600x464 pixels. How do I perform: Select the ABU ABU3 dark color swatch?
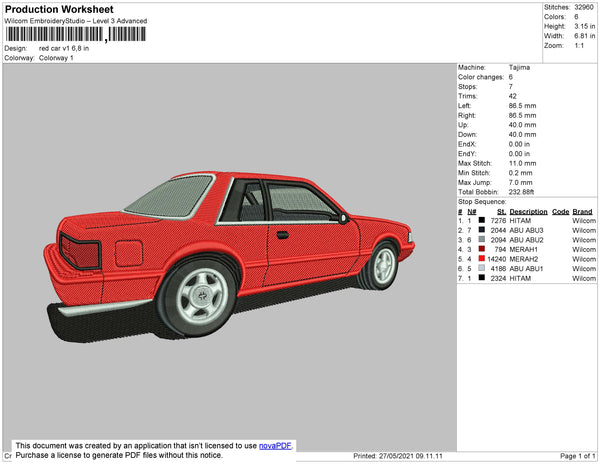482,230
